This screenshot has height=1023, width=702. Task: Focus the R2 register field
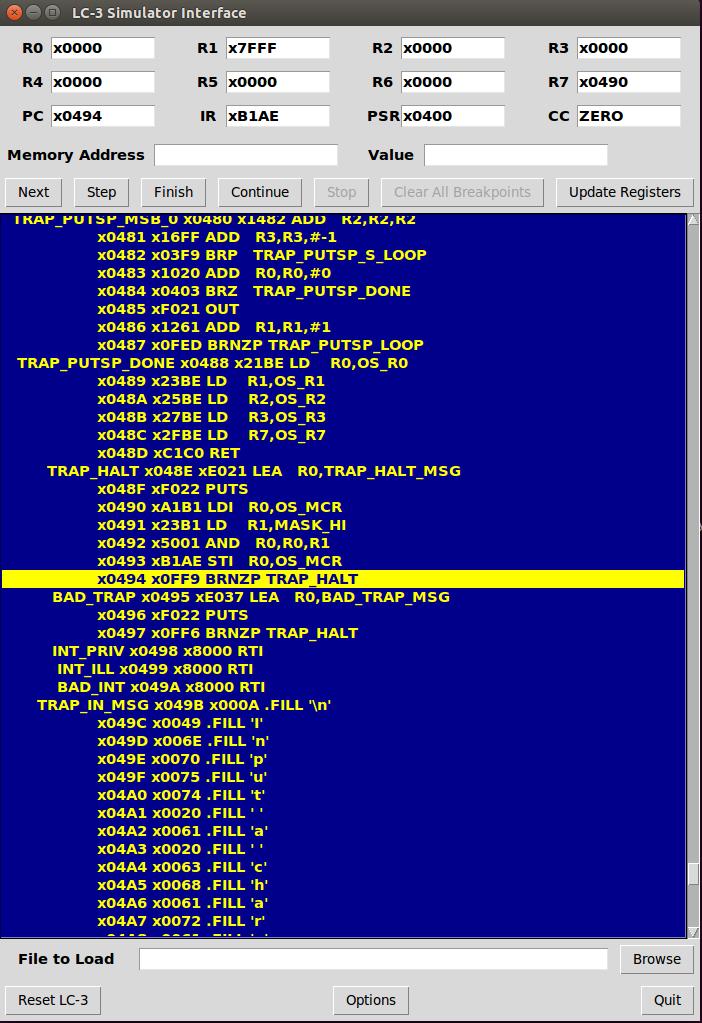click(452, 48)
